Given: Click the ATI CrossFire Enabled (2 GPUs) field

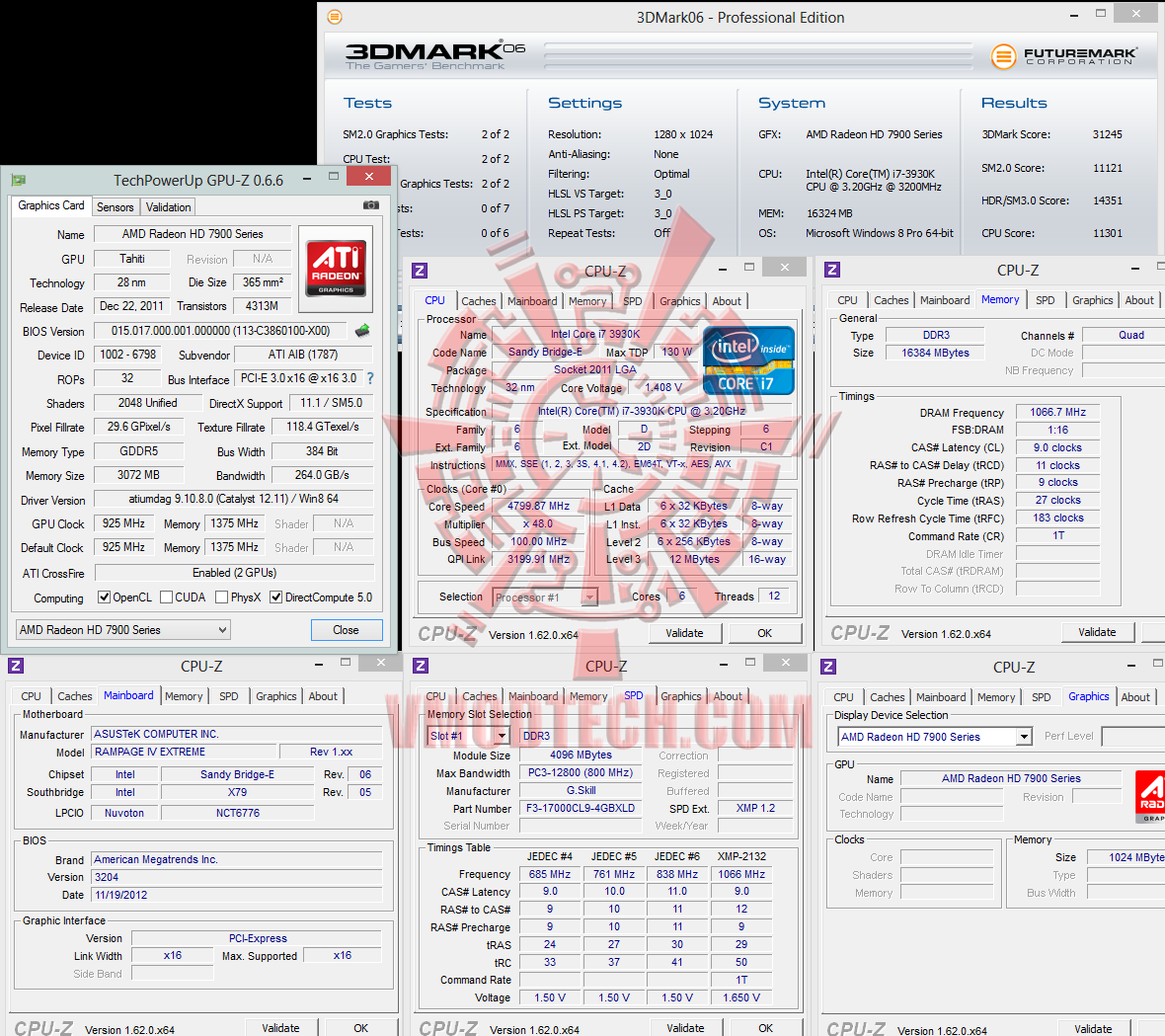Looking at the screenshot, I should [234, 573].
